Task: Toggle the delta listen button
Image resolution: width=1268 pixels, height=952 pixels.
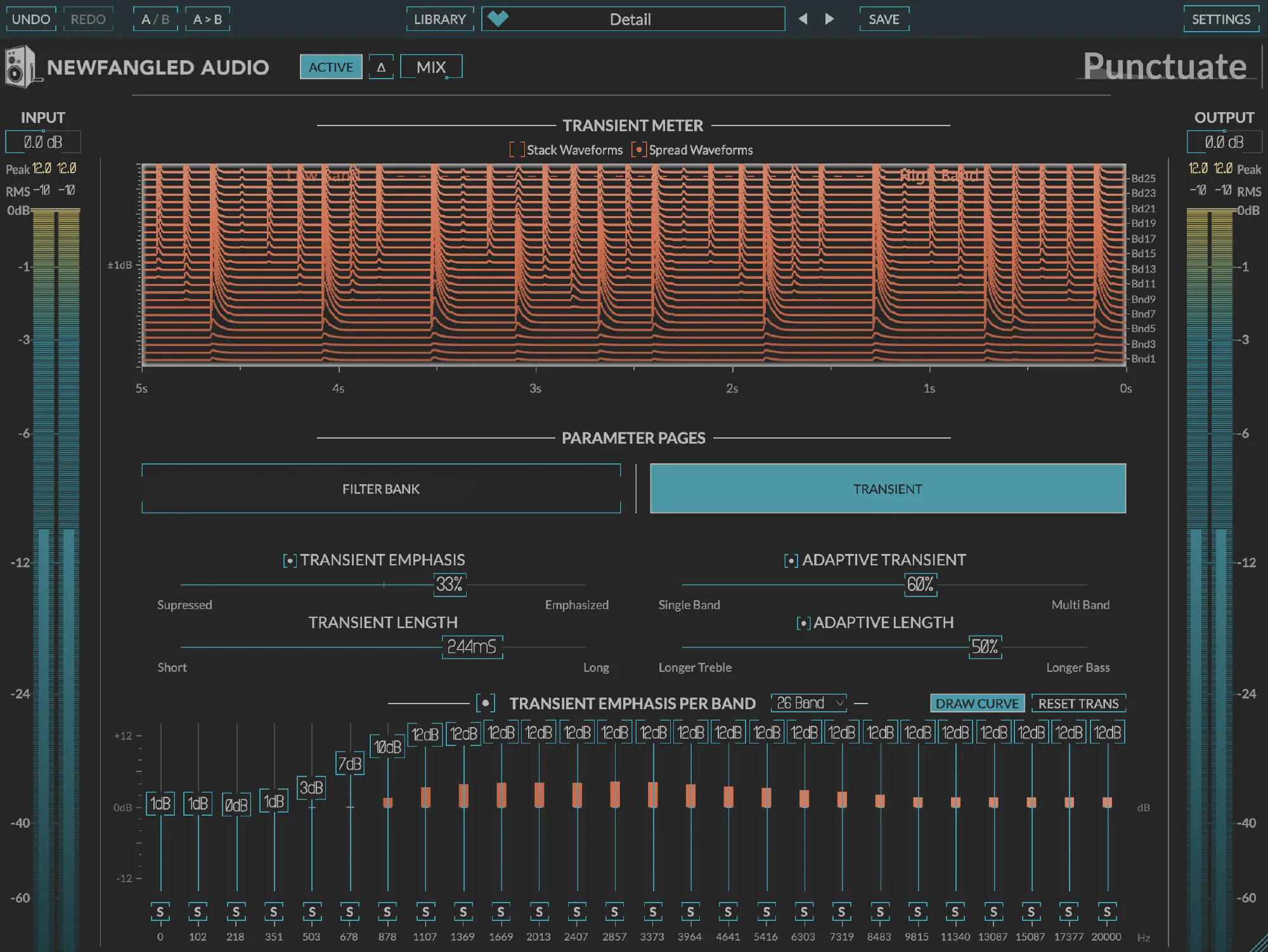Action: click(x=381, y=67)
